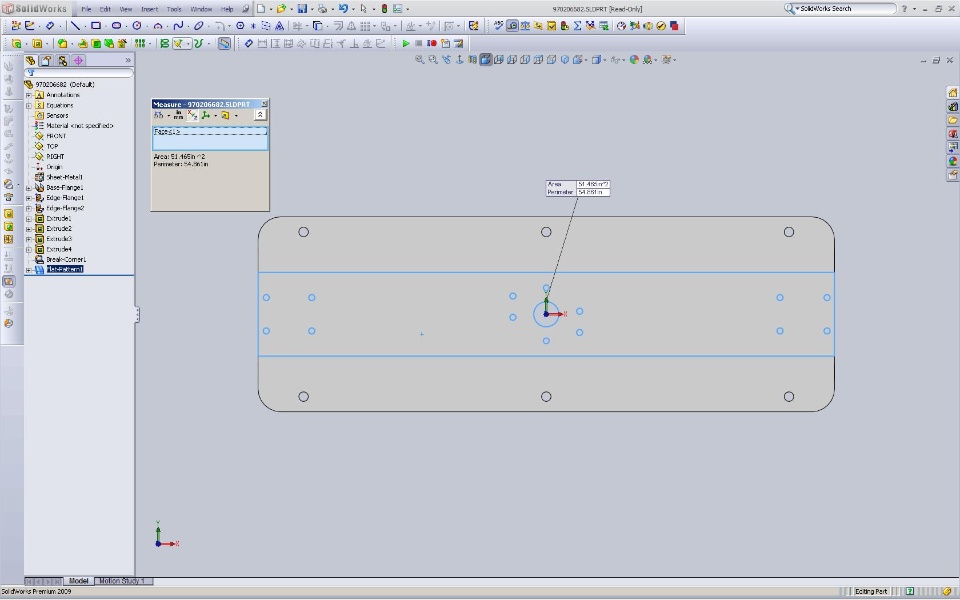Expand the Equations tree node
960x600 pixels.
pos(29,105)
